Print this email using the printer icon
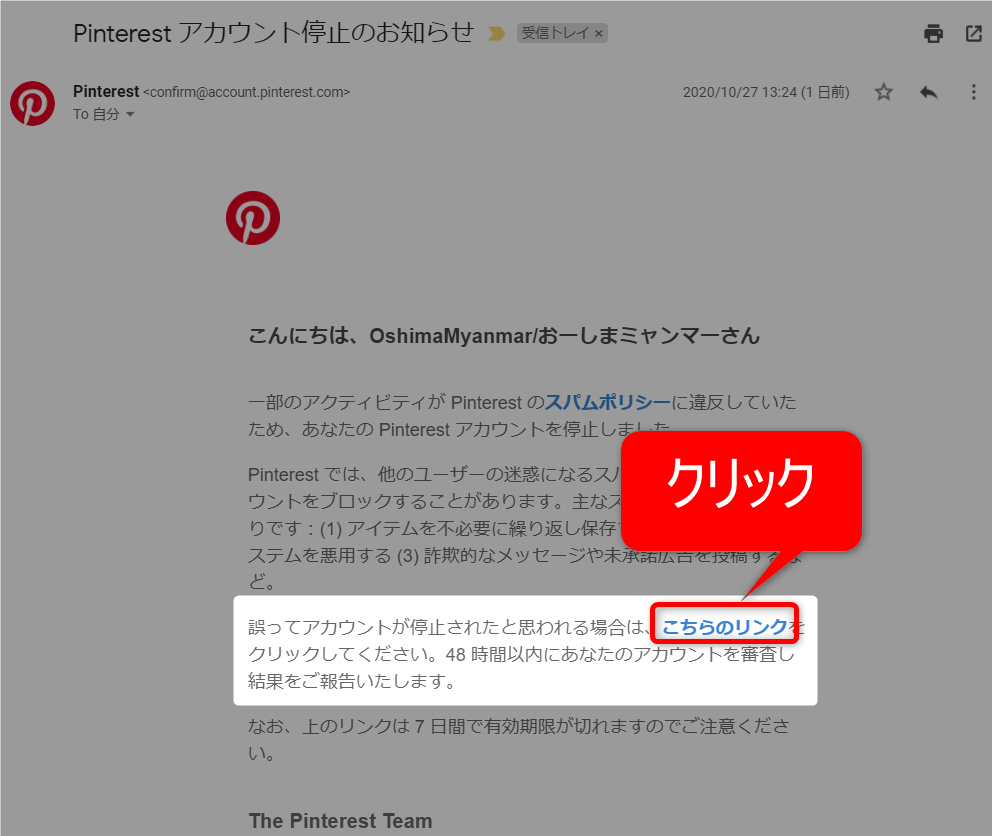Screen dimensions: 992x836 [933, 33]
